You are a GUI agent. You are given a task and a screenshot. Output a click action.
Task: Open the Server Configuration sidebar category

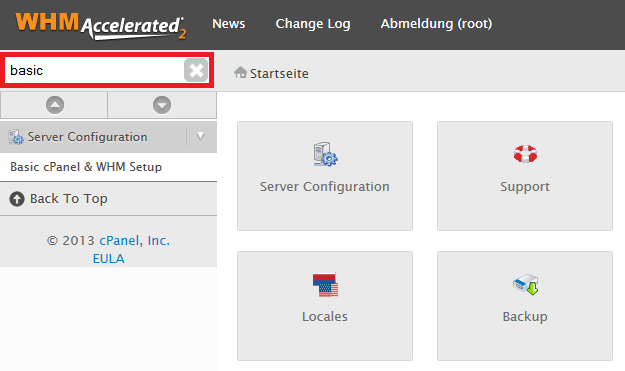tap(87, 137)
